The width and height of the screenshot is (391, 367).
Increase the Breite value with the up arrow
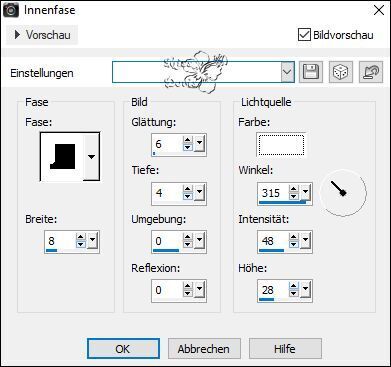[x=81, y=237]
